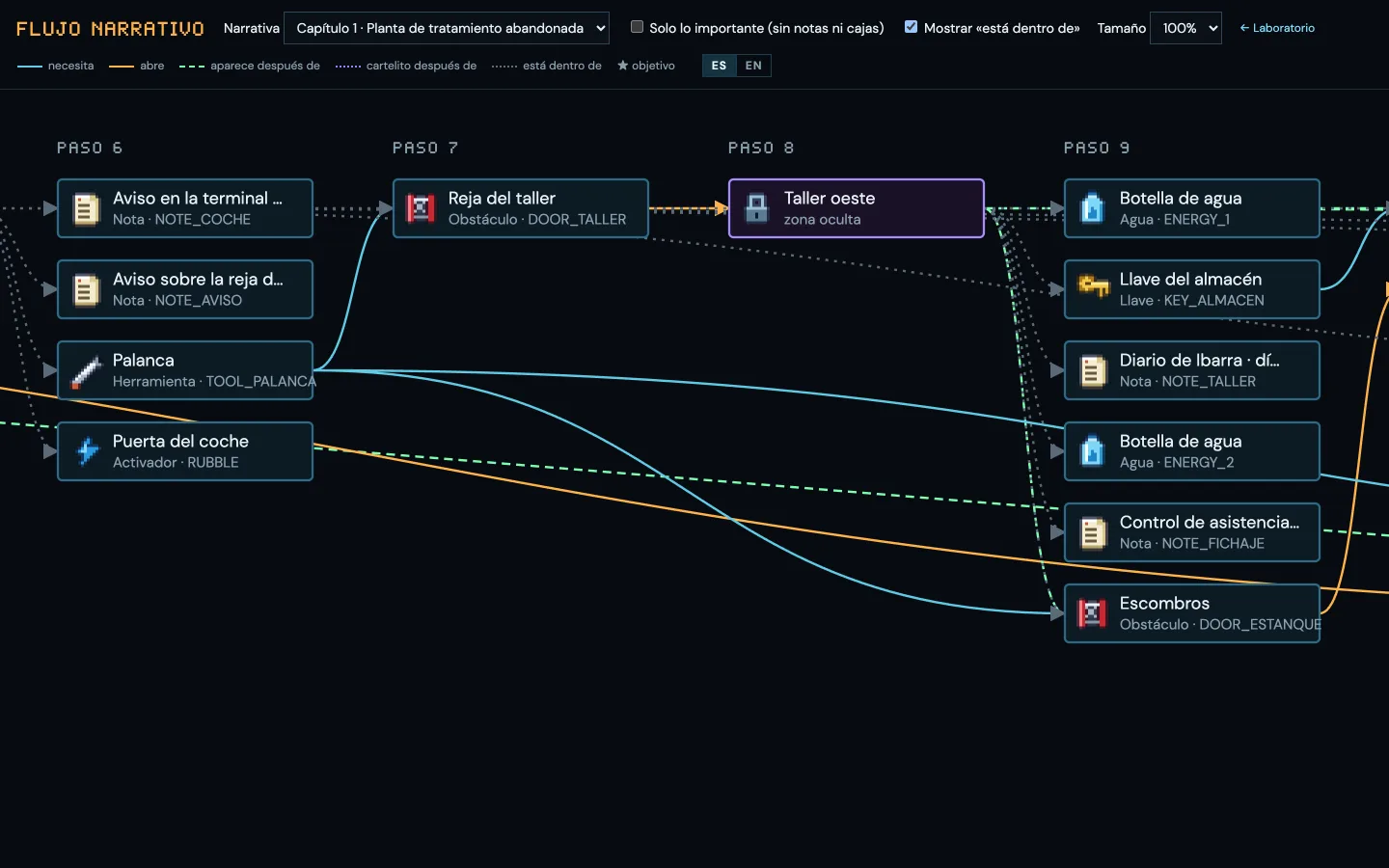Open the Tamaño 100% dropdown

point(1185,28)
